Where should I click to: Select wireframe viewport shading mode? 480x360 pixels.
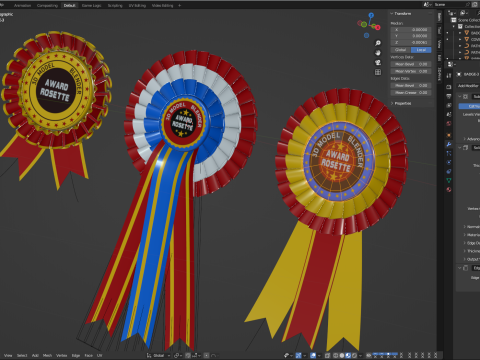(336, 355)
